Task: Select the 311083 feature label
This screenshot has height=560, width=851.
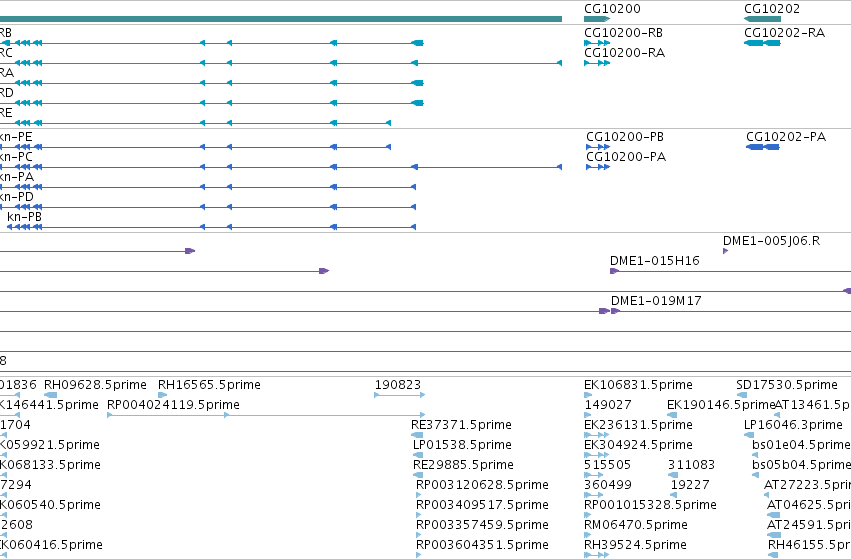Action: tap(691, 466)
